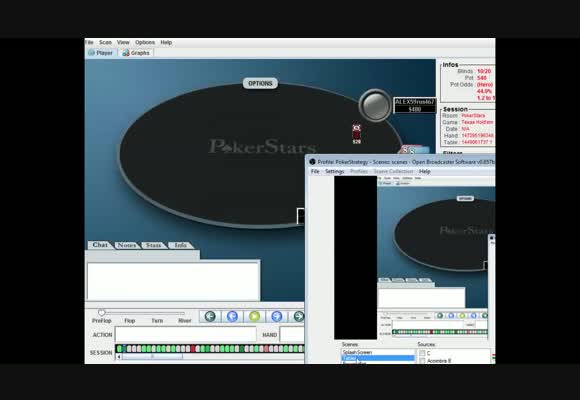
Task: Toggle the Acoomba E source checkbox
Action: click(422, 361)
